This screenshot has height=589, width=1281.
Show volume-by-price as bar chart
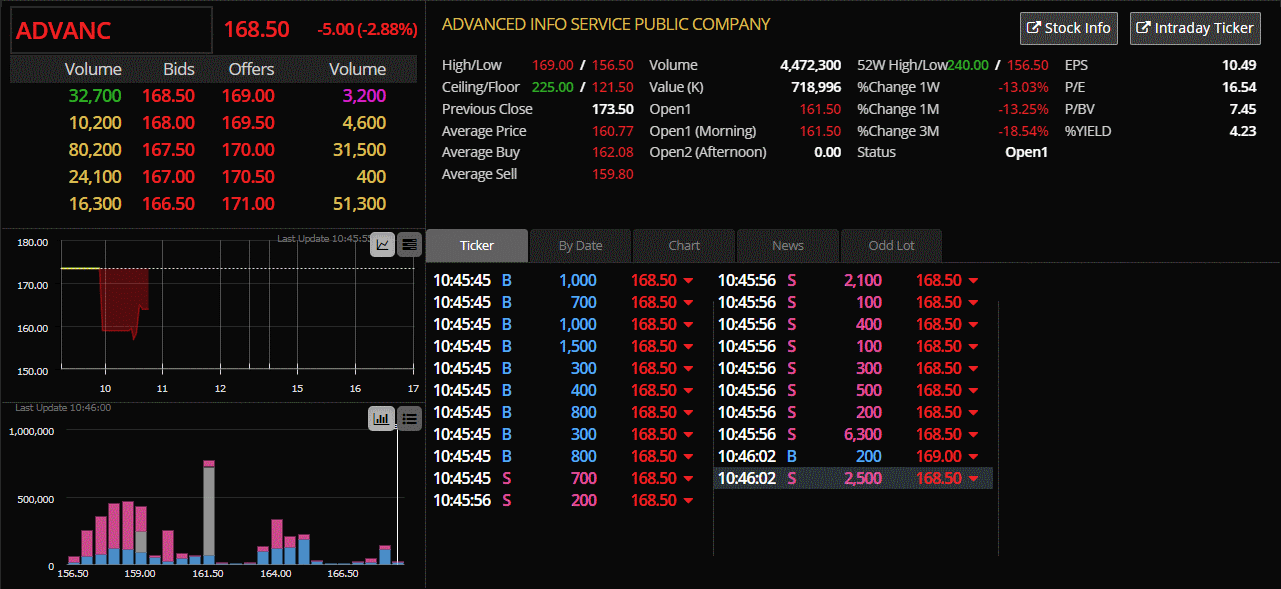pos(382,418)
